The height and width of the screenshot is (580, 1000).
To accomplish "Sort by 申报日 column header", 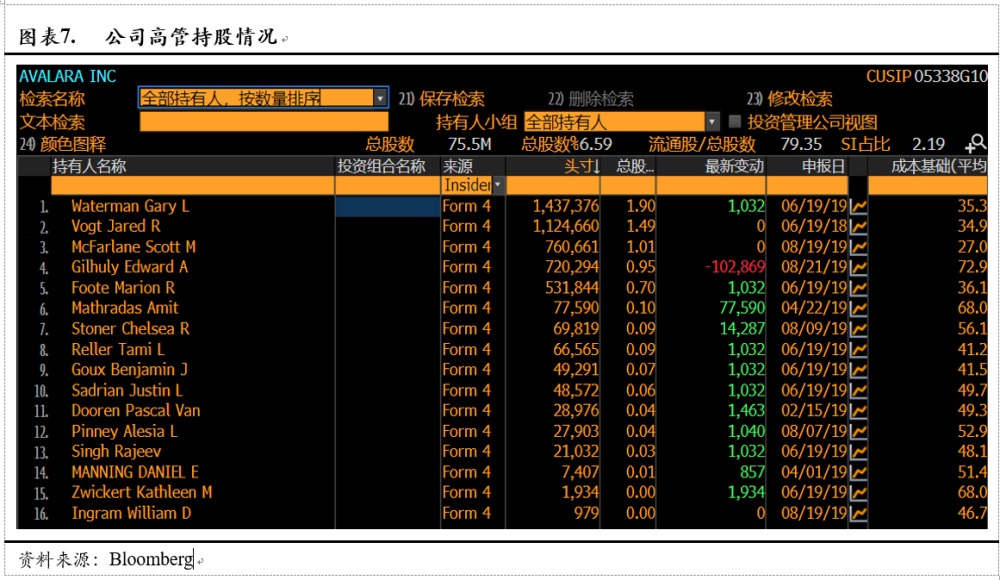I will coord(823,167).
